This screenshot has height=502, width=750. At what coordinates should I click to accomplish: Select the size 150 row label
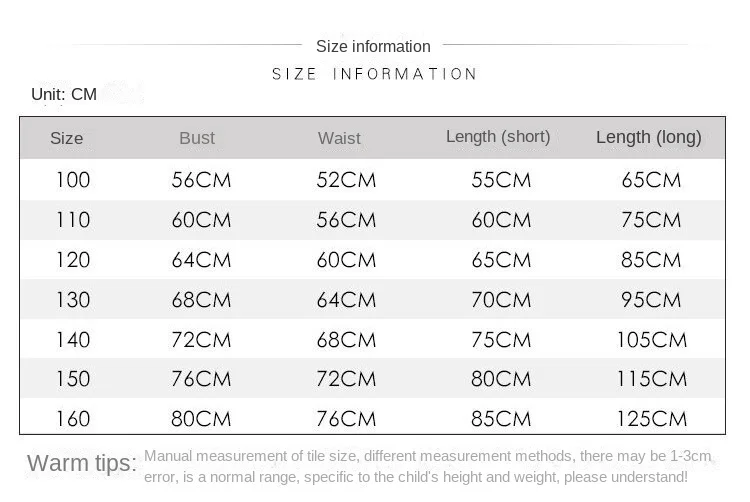click(x=73, y=379)
